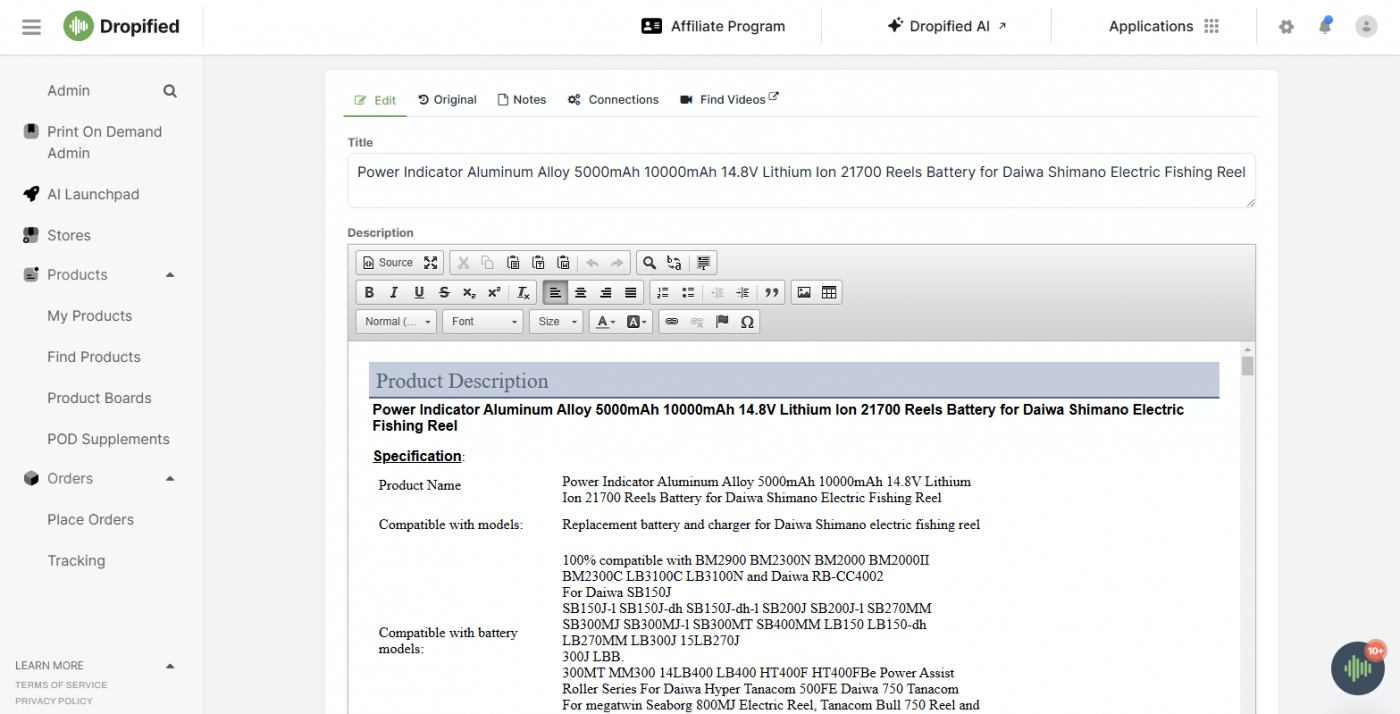The image size is (1400, 714).
Task: Maximize the editor
Action: click(x=430, y=263)
